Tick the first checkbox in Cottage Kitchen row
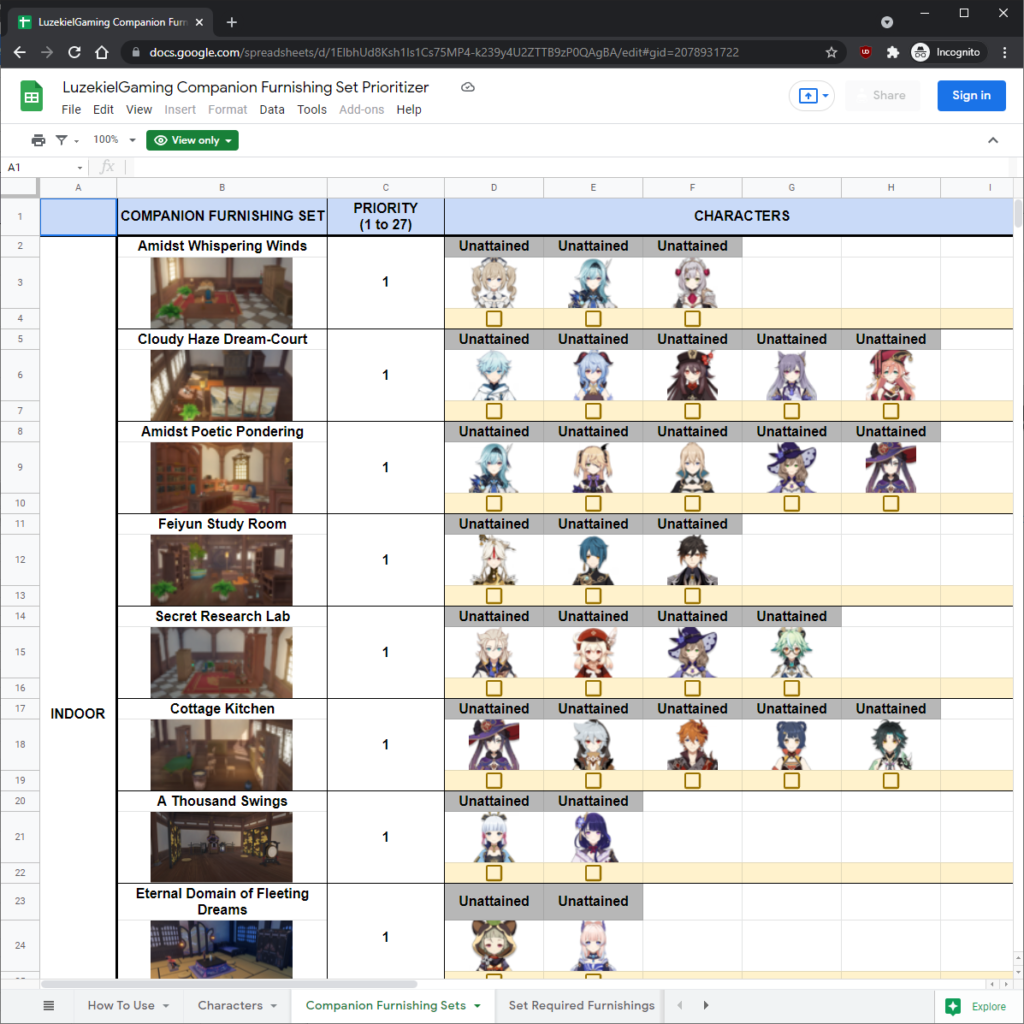 pos(493,780)
